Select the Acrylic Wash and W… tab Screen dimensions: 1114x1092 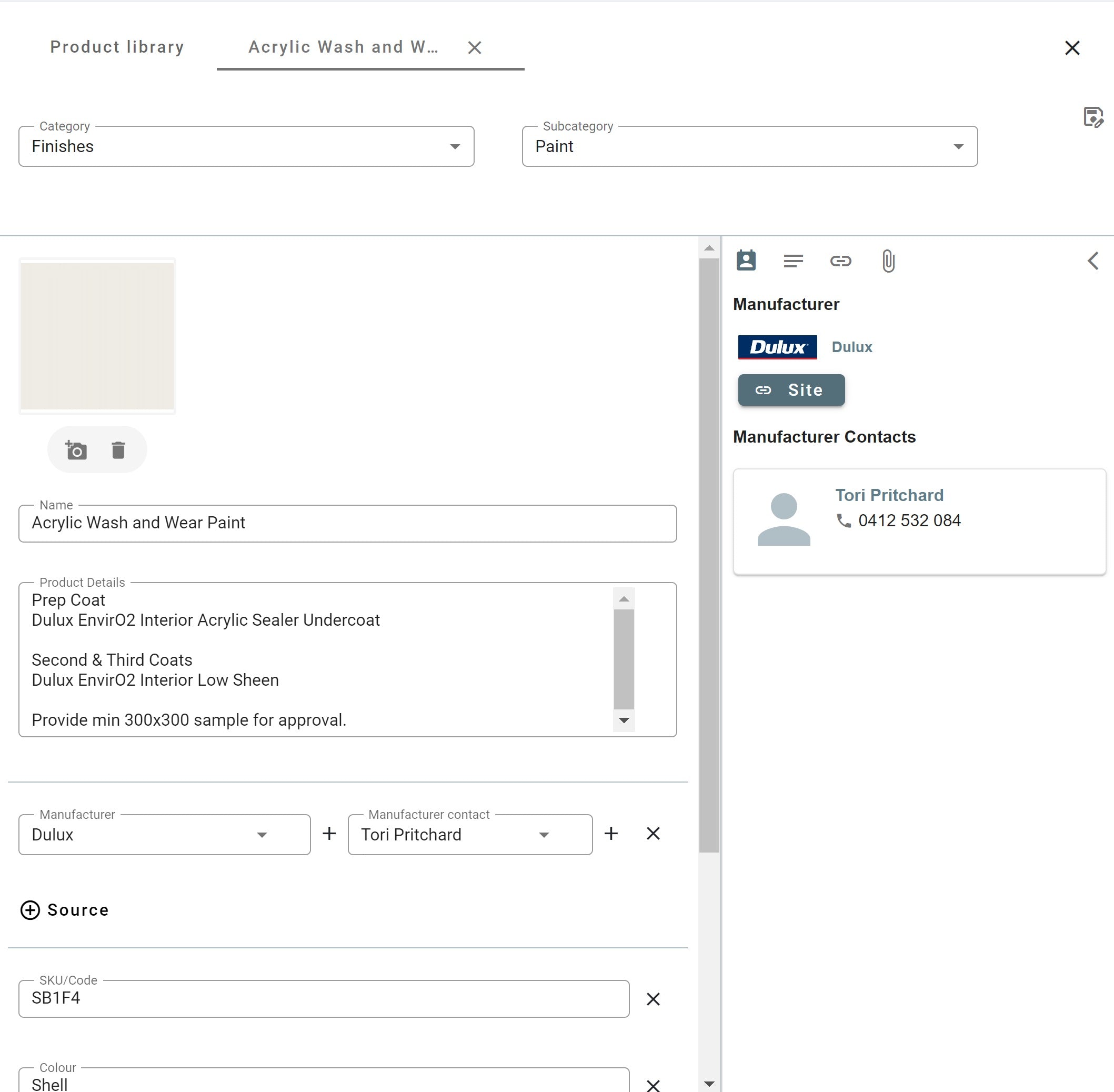pyautogui.click(x=343, y=47)
